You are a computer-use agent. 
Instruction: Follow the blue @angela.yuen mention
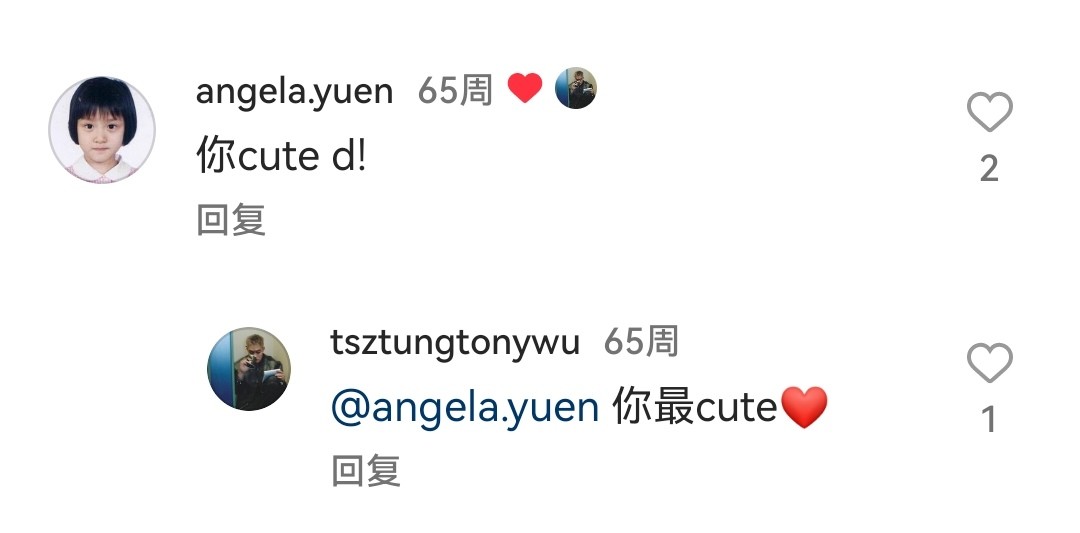[465, 407]
